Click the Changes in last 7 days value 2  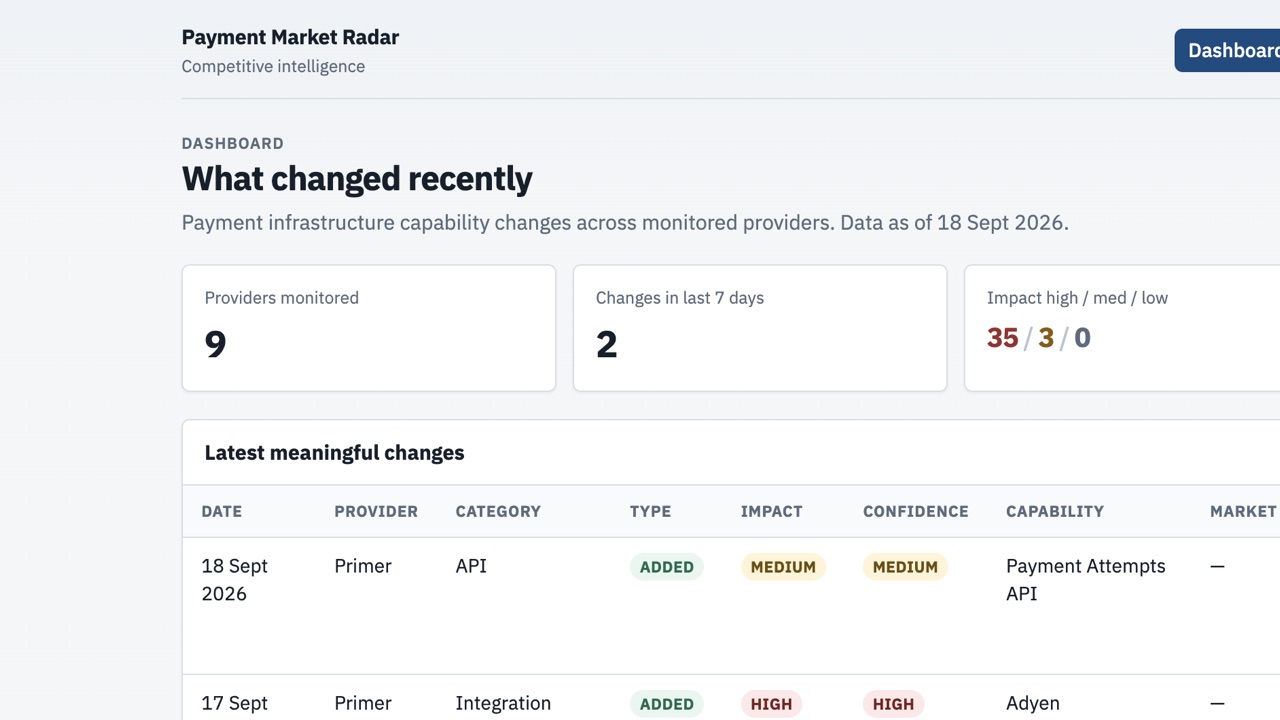pyautogui.click(x=606, y=344)
